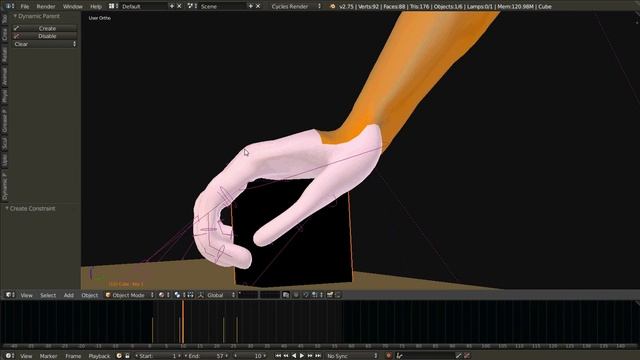Click the scene browse icon
This screenshot has width=640, height=360.
(192, 6)
